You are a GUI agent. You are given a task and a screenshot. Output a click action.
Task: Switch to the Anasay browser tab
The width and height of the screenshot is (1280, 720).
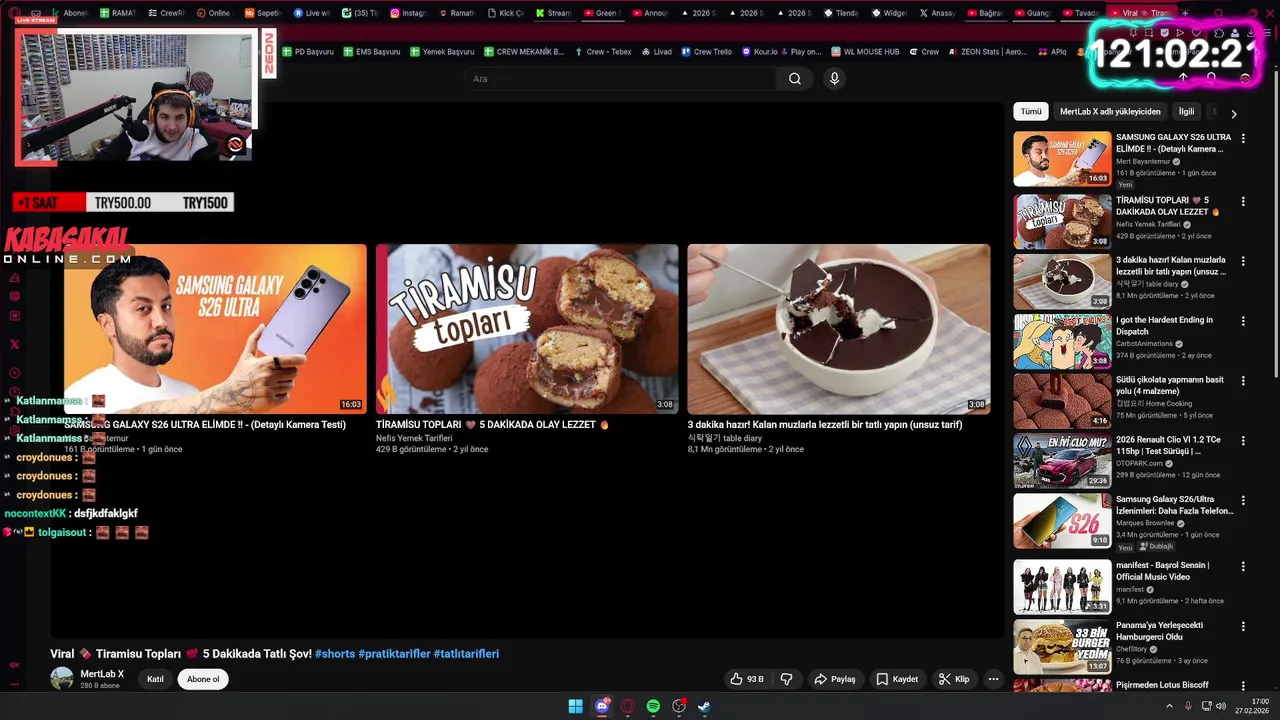tap(938, 13)
